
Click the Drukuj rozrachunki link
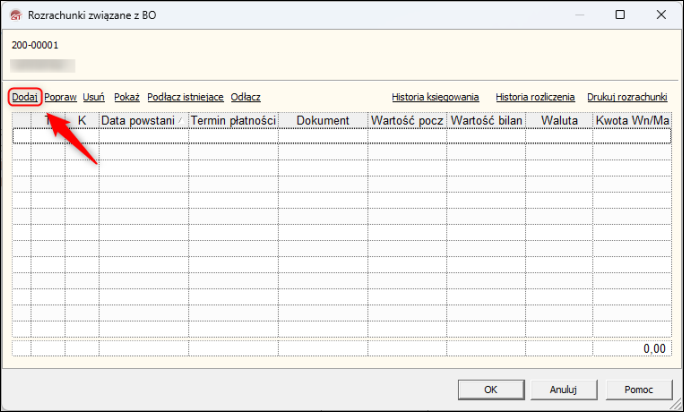pyautogui.click(x=627, y=97)
